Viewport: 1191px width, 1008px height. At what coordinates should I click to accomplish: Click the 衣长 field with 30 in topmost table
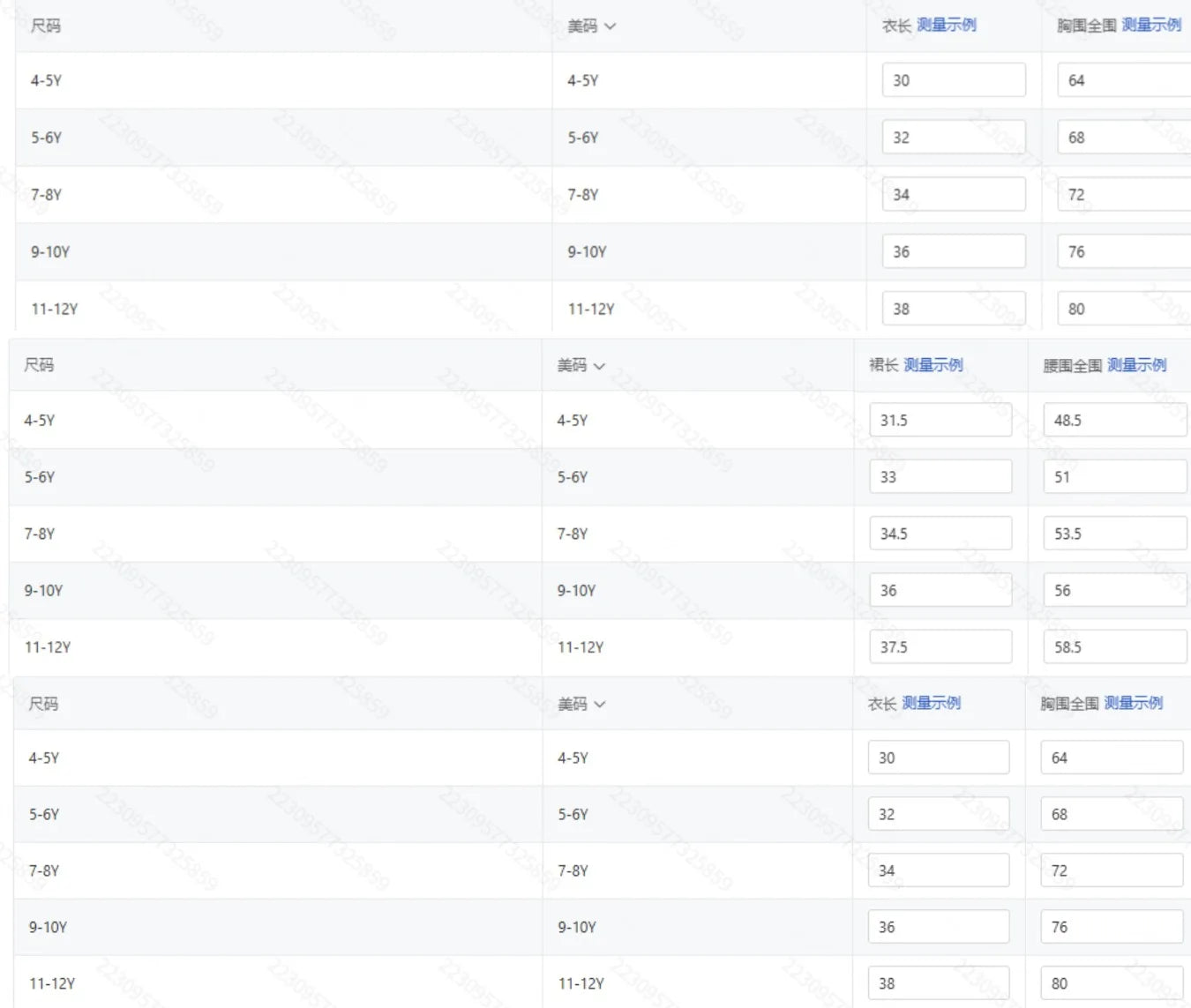tap(953, 80)
